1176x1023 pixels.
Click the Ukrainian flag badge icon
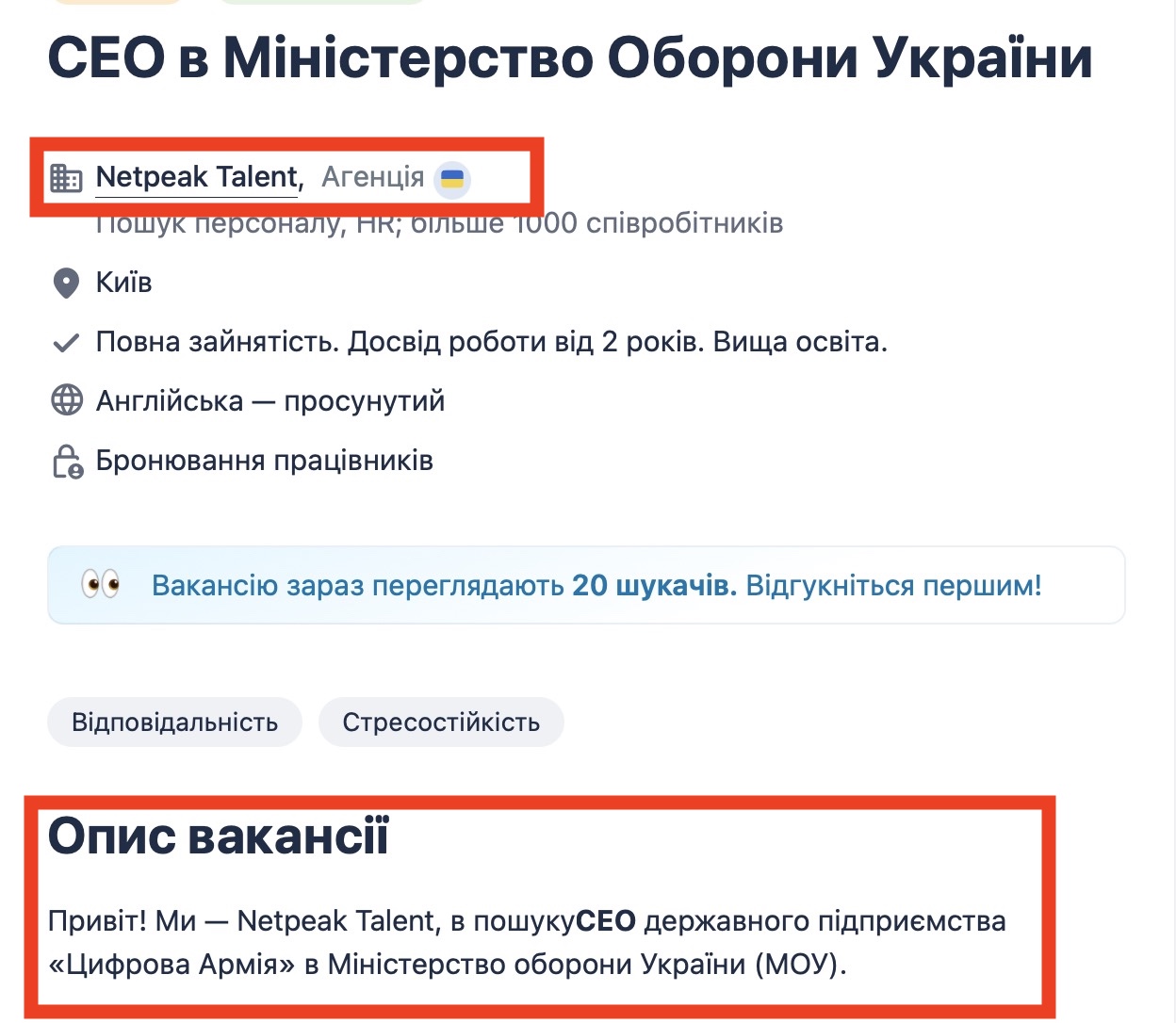click(x=452, y=178)
